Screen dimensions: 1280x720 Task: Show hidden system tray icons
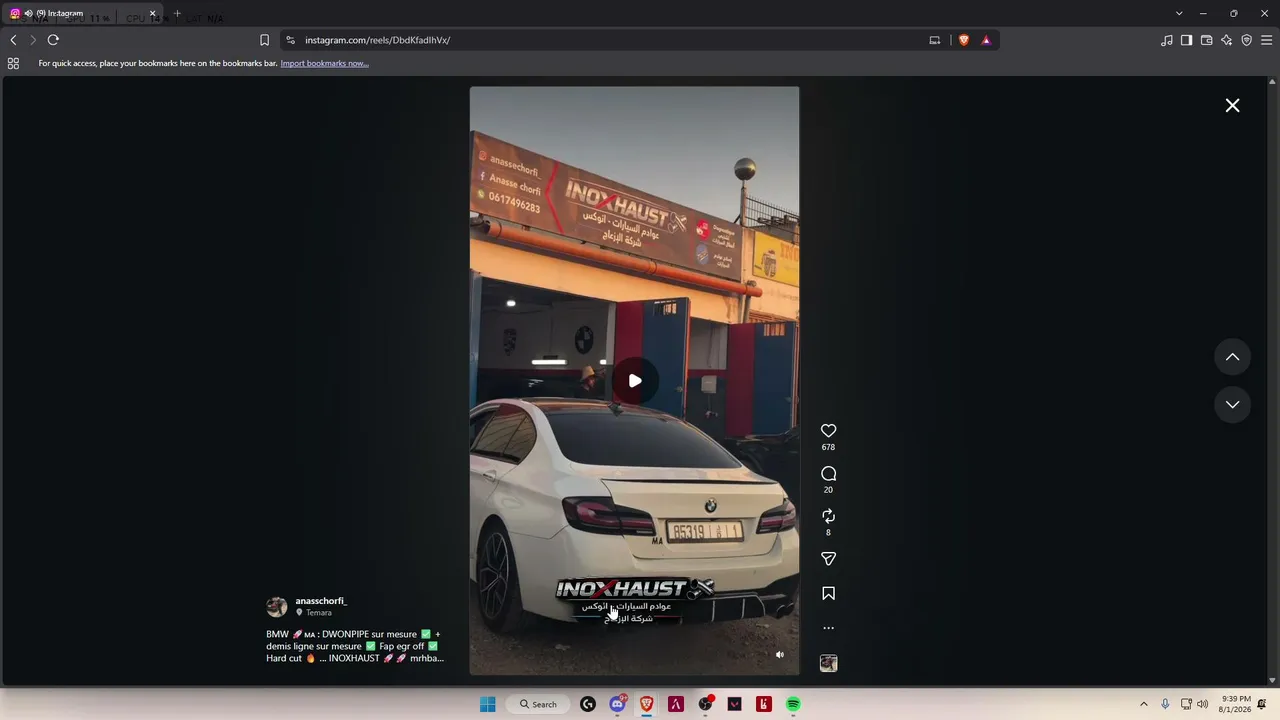[x=1144, y=704]
